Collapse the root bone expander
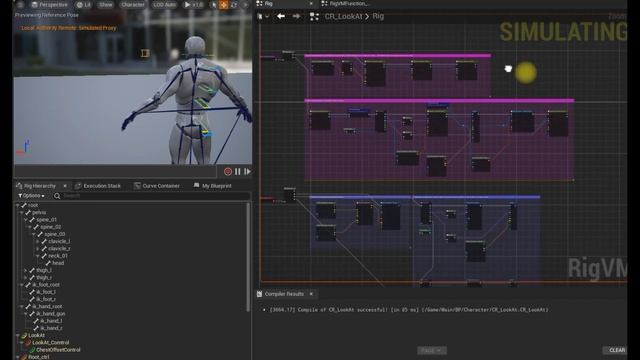This screenshot has height=360, width=640. click(x=18, y=205)
